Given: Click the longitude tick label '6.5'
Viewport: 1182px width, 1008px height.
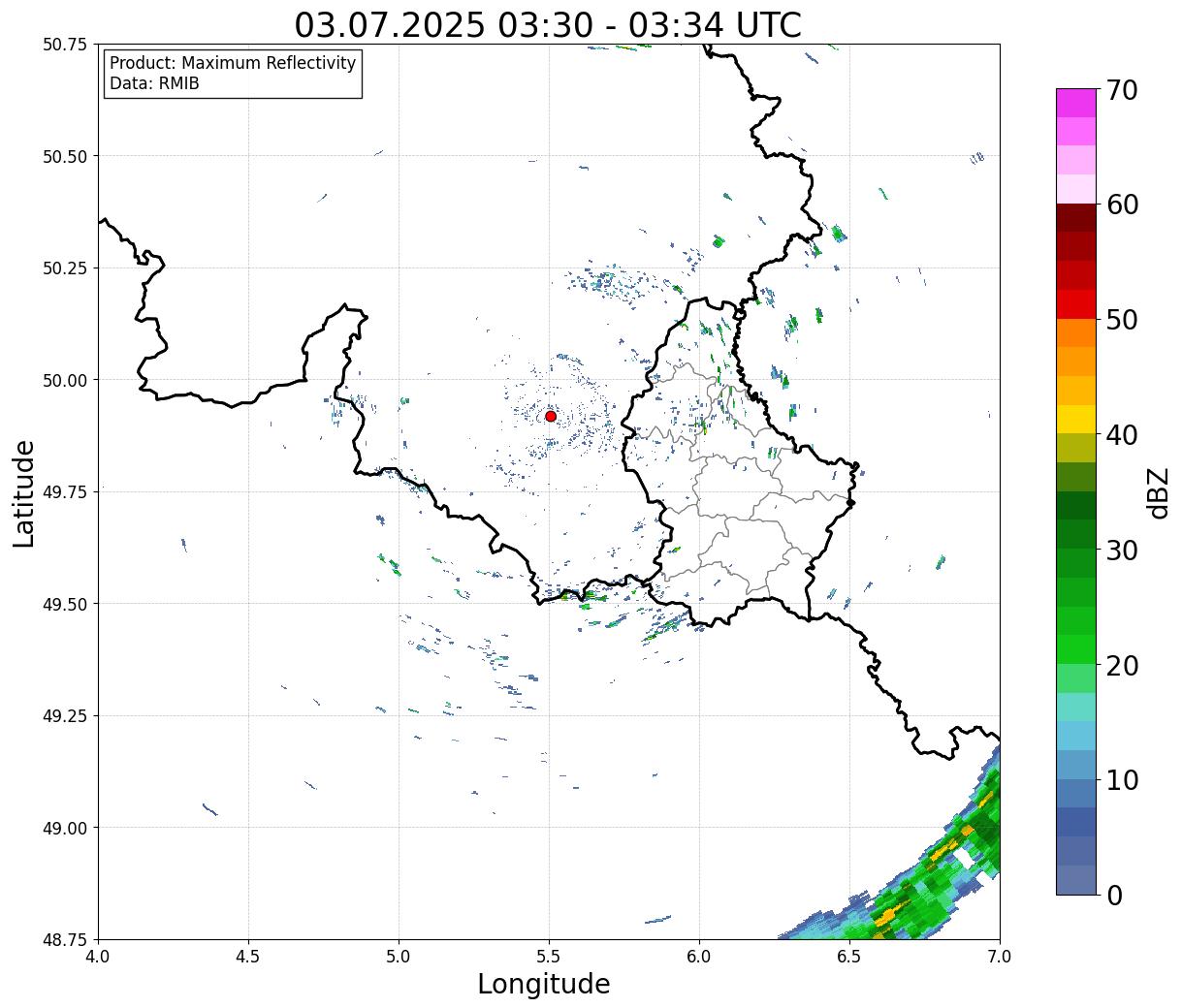Looking at the screenshot, I should point(849,957).
